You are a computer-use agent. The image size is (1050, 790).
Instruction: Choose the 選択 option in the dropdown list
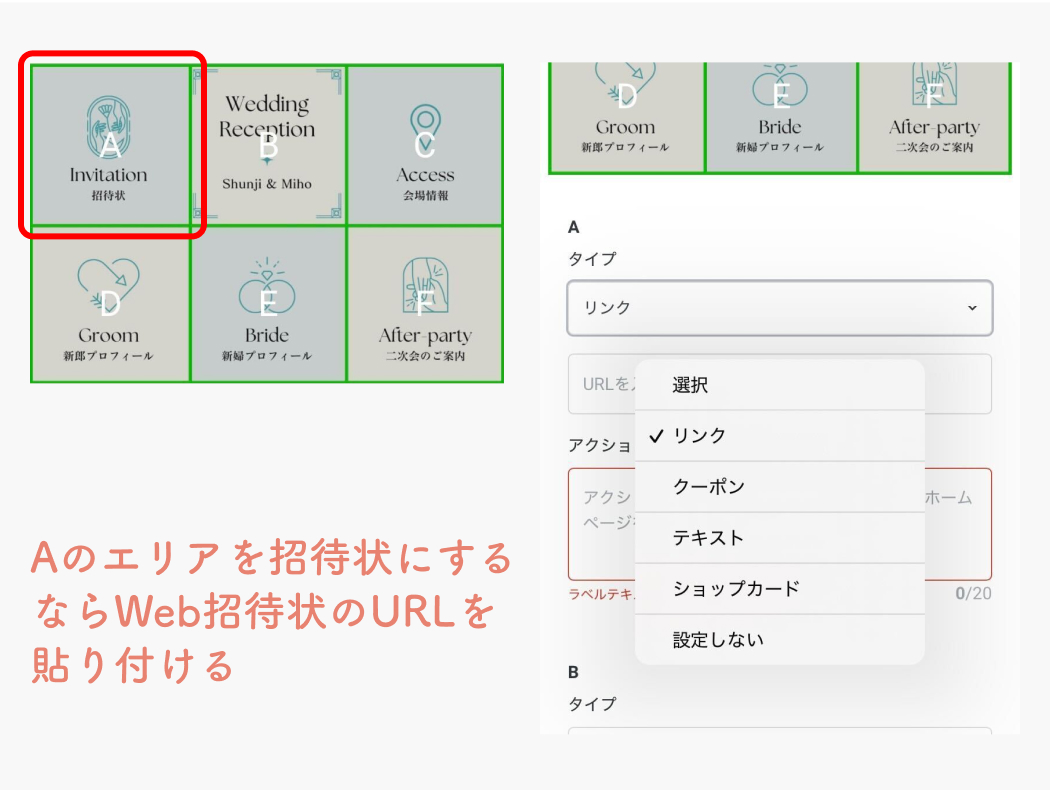[x=690, y=385]
